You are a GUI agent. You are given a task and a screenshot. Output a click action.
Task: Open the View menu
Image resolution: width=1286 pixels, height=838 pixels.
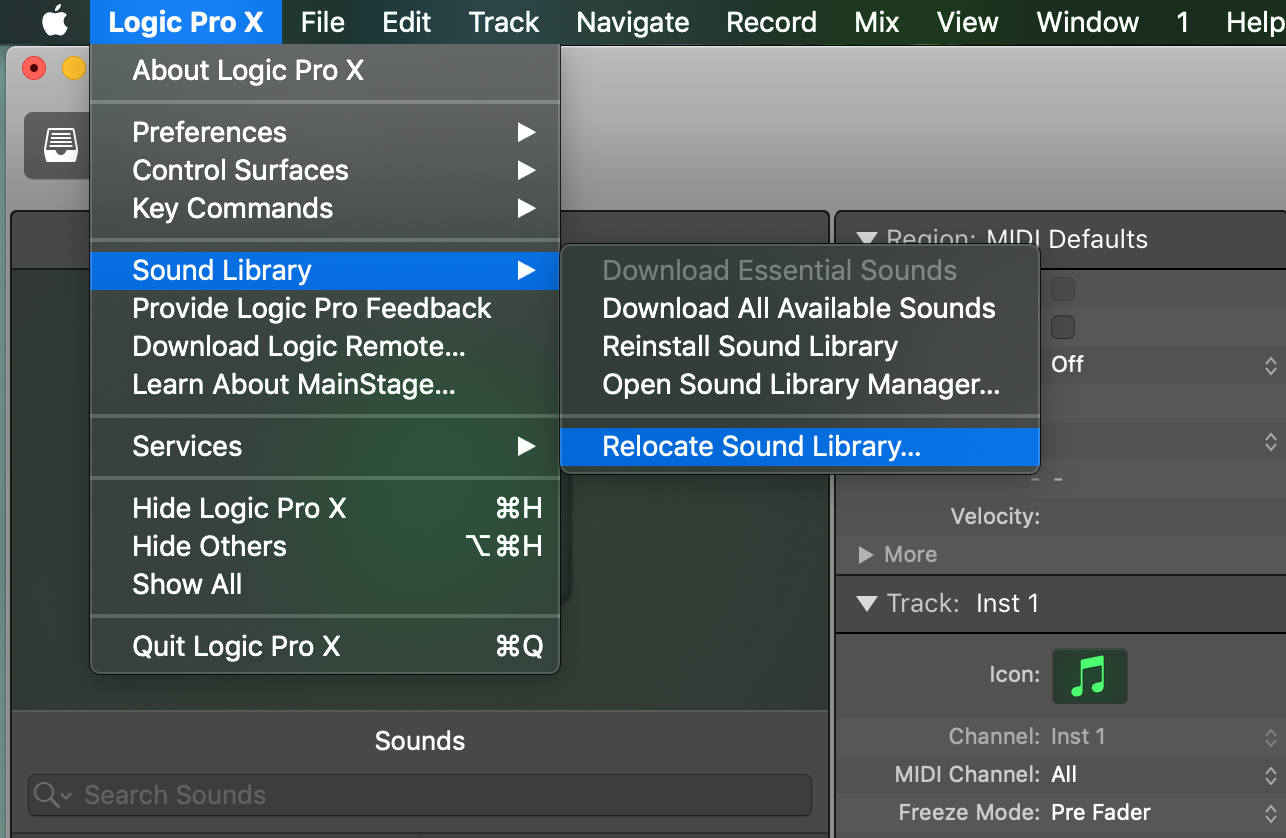967,22
